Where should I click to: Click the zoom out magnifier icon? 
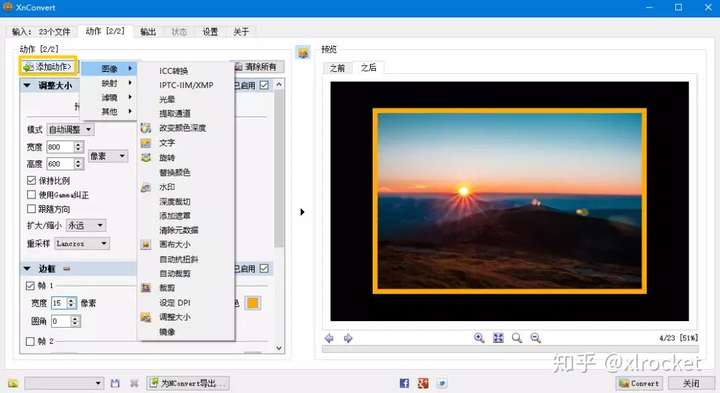[536, 338]
